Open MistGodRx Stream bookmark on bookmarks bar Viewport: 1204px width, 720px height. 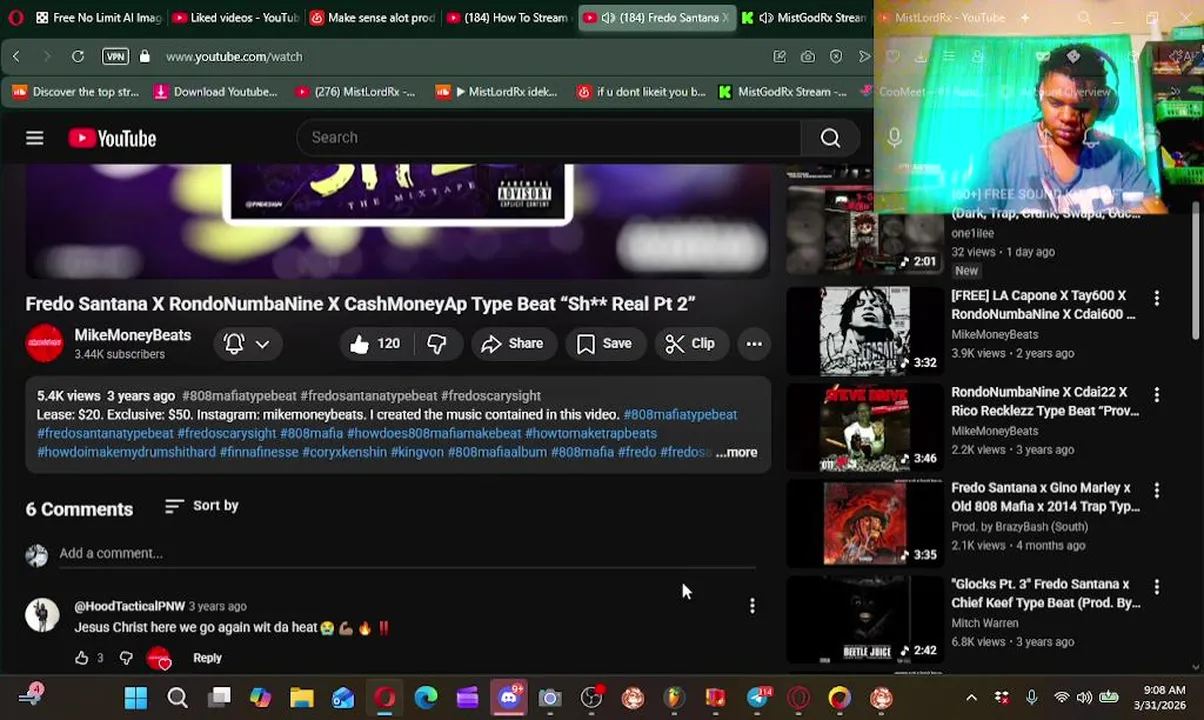point(782,92)
